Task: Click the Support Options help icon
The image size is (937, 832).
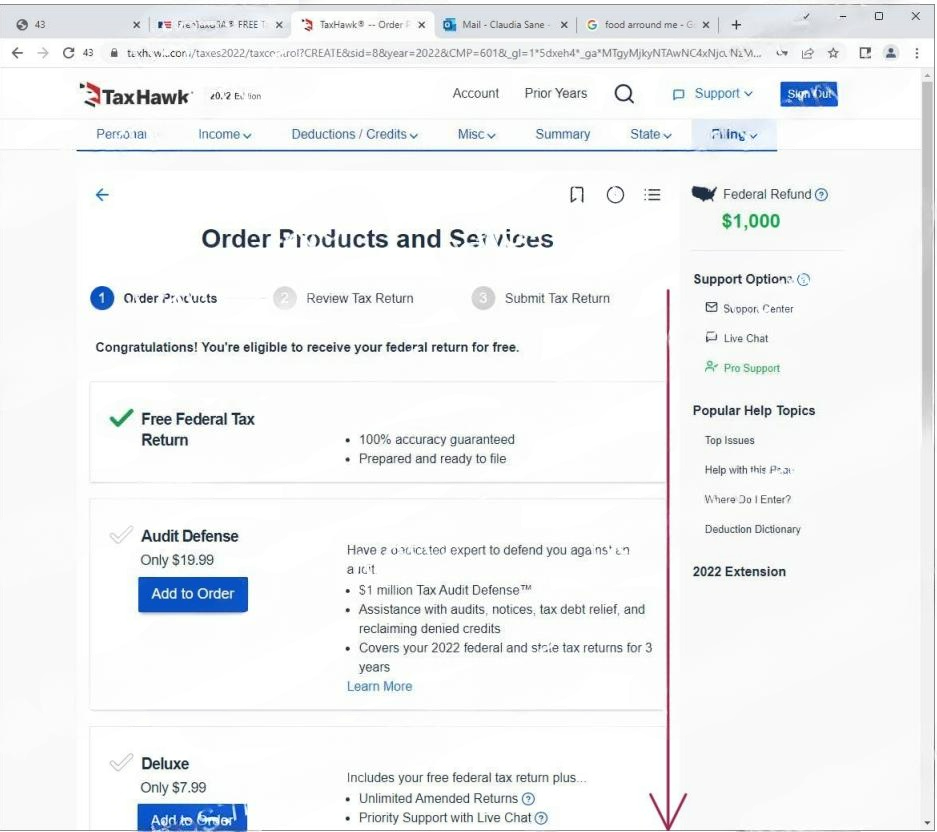Action: (x=804, y=279)
